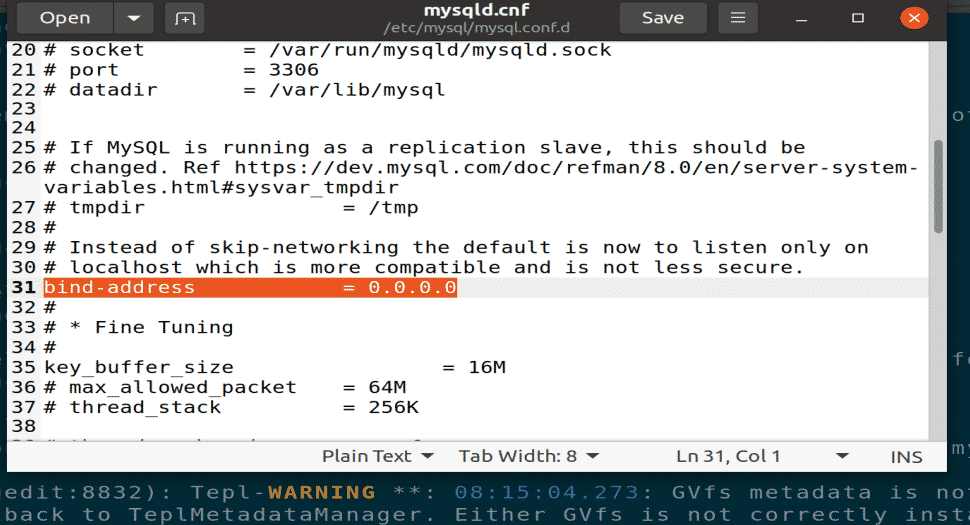Click line number 31 in gutter
This screenshot has height=525, width=970.
pos(24,288)
